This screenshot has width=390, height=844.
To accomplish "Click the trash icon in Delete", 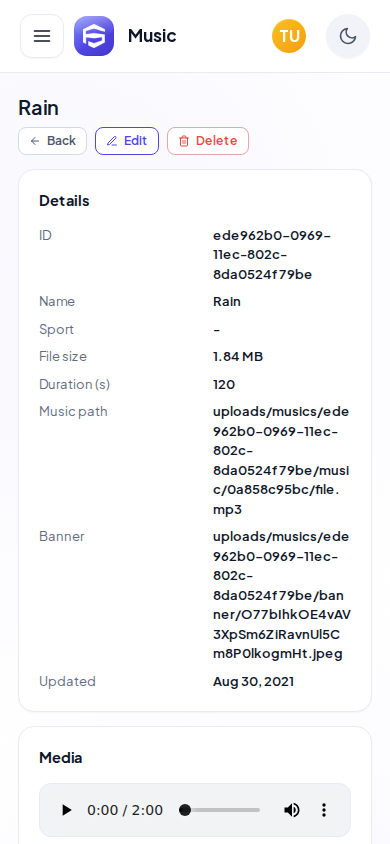I will [x=184, y=141].
